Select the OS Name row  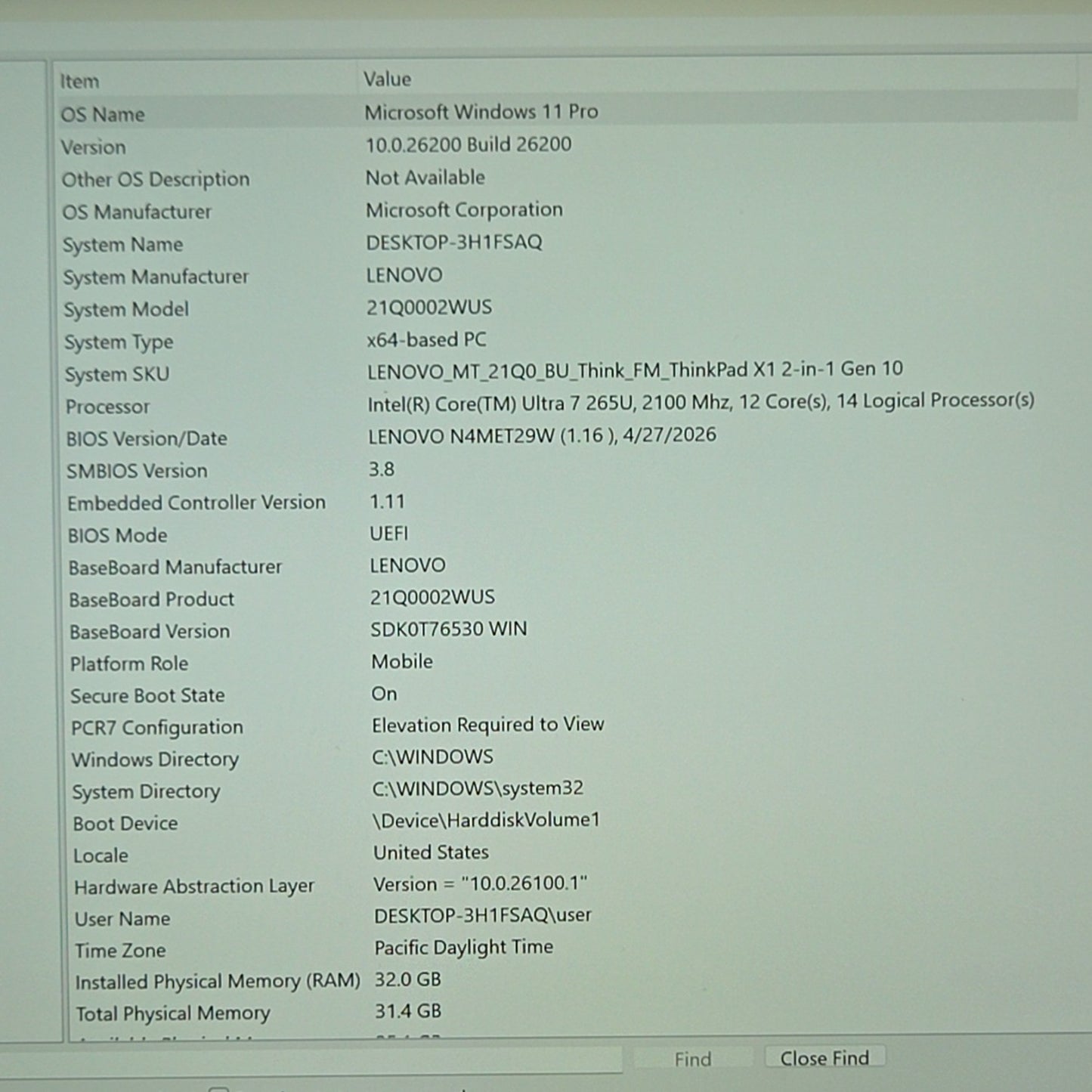567,113
